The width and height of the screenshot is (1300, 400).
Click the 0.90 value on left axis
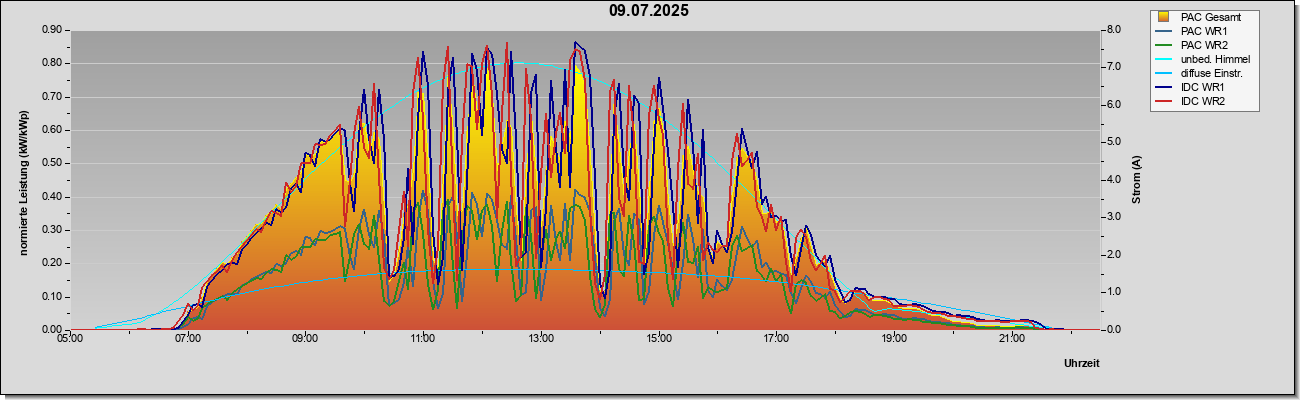pos(53,30)
